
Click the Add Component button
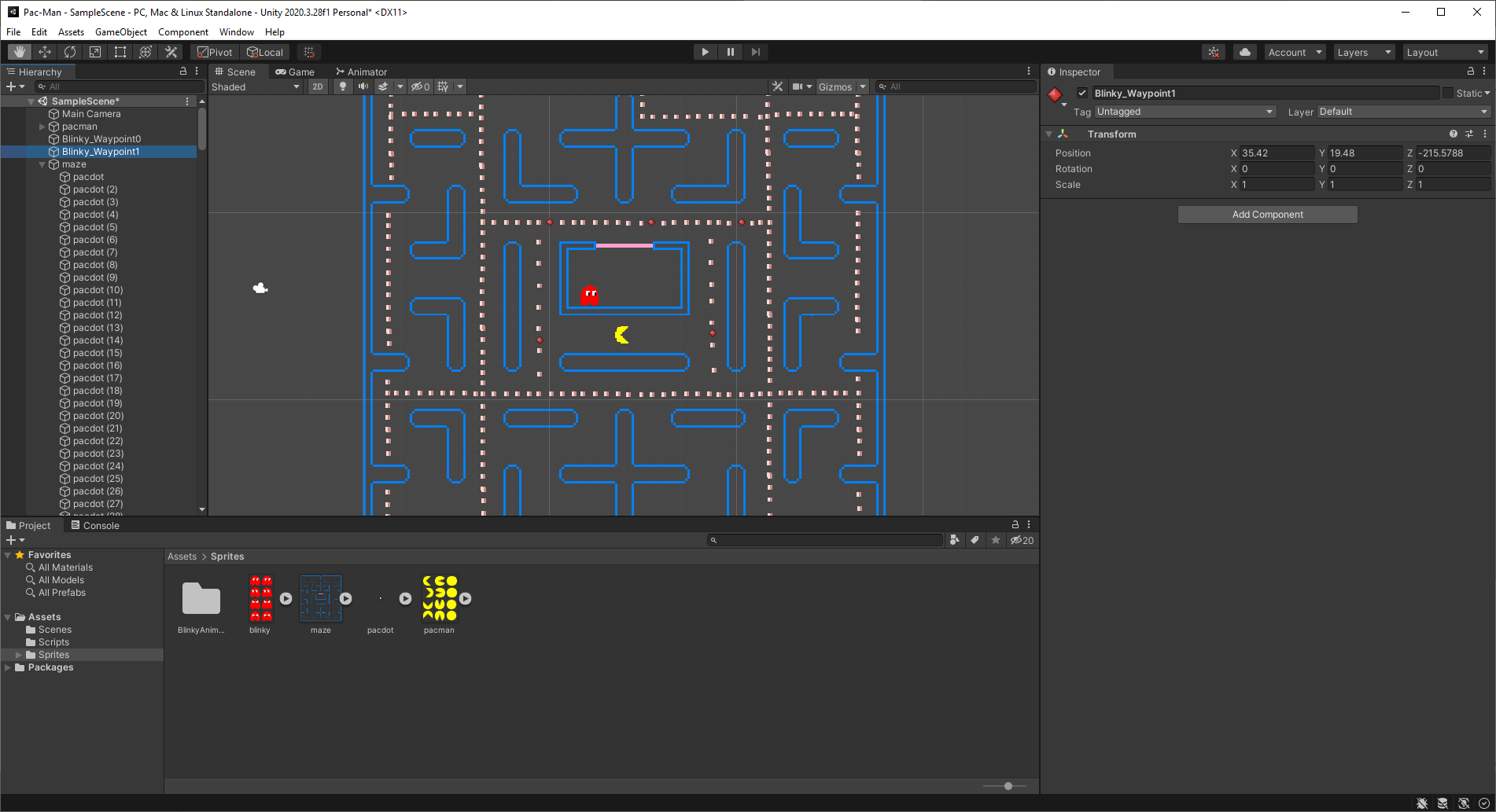point(1267,214)
